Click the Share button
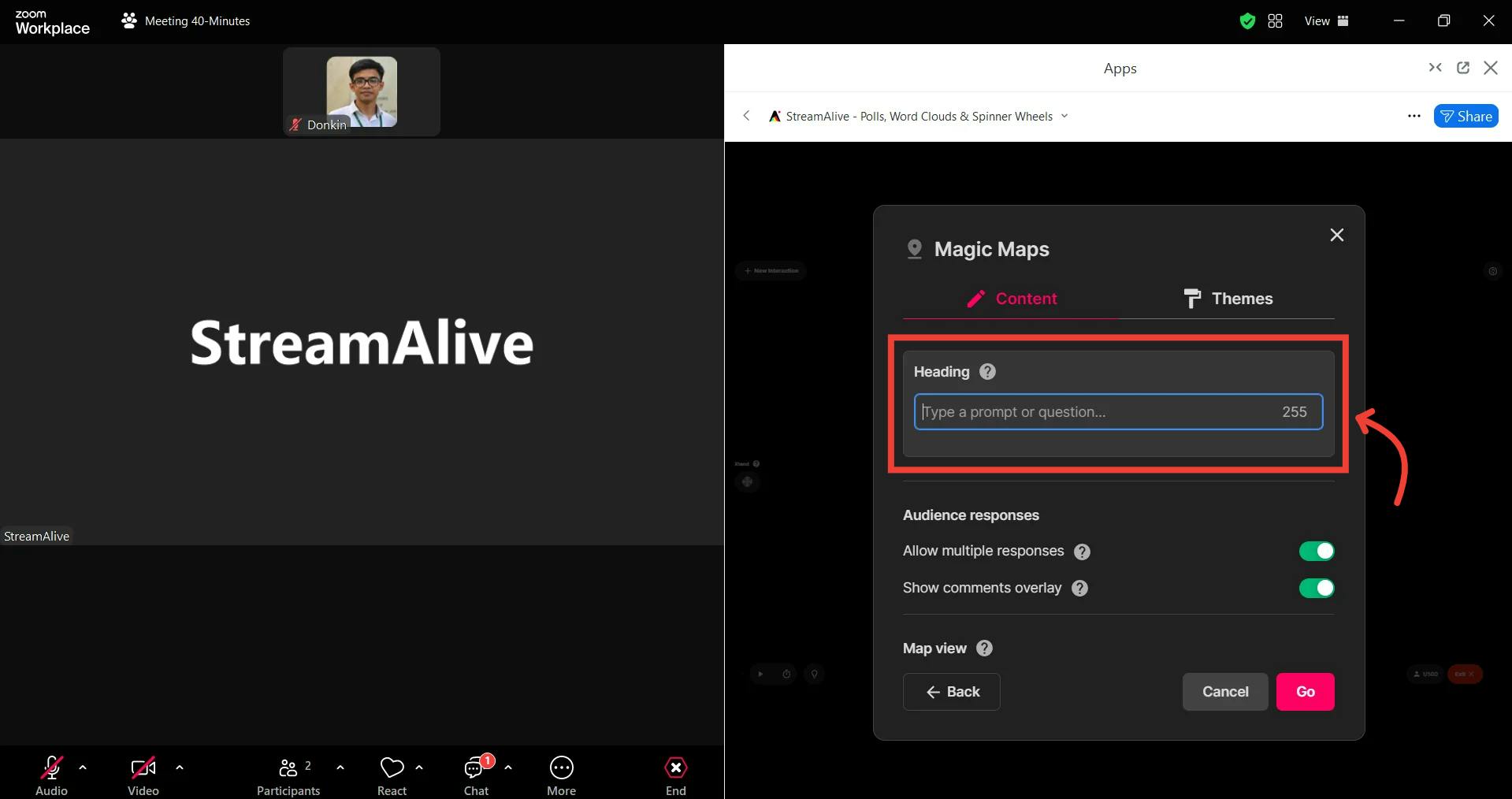 1466,116
